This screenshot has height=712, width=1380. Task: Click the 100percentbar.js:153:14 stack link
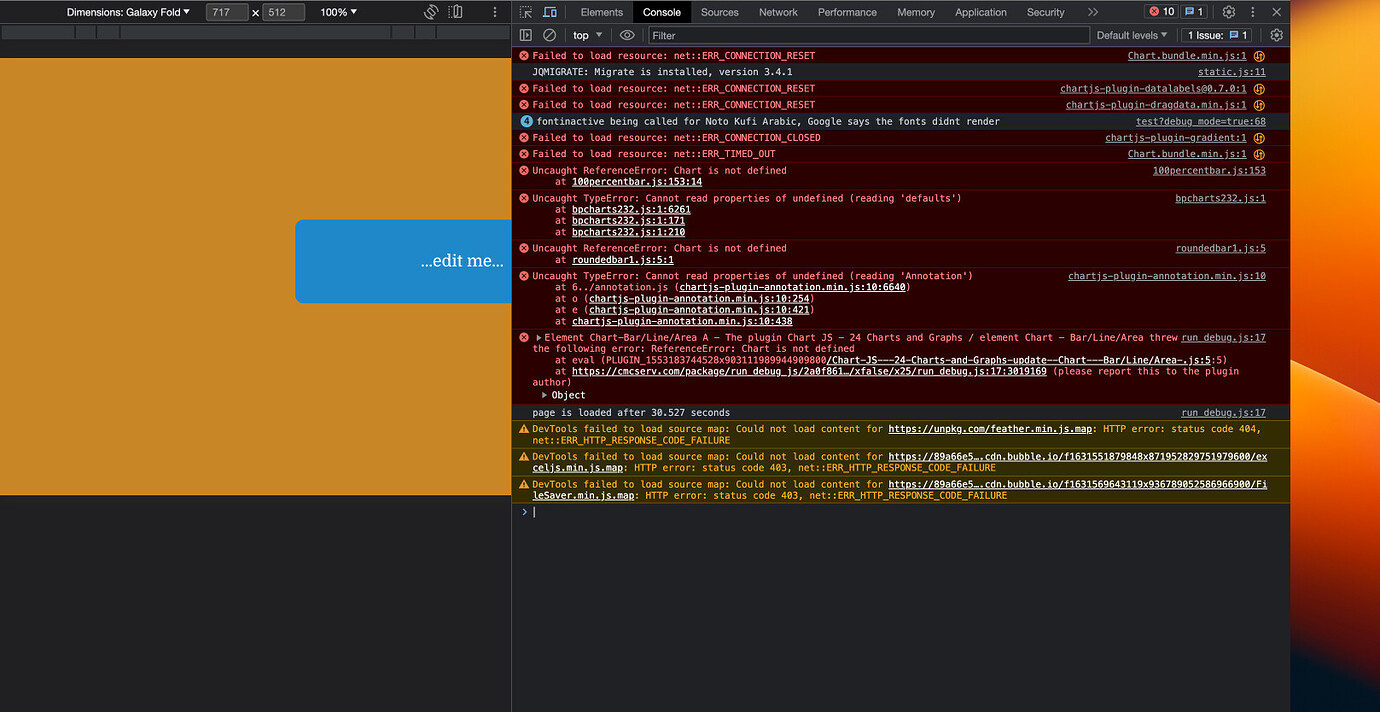click(x=636, y=182)
